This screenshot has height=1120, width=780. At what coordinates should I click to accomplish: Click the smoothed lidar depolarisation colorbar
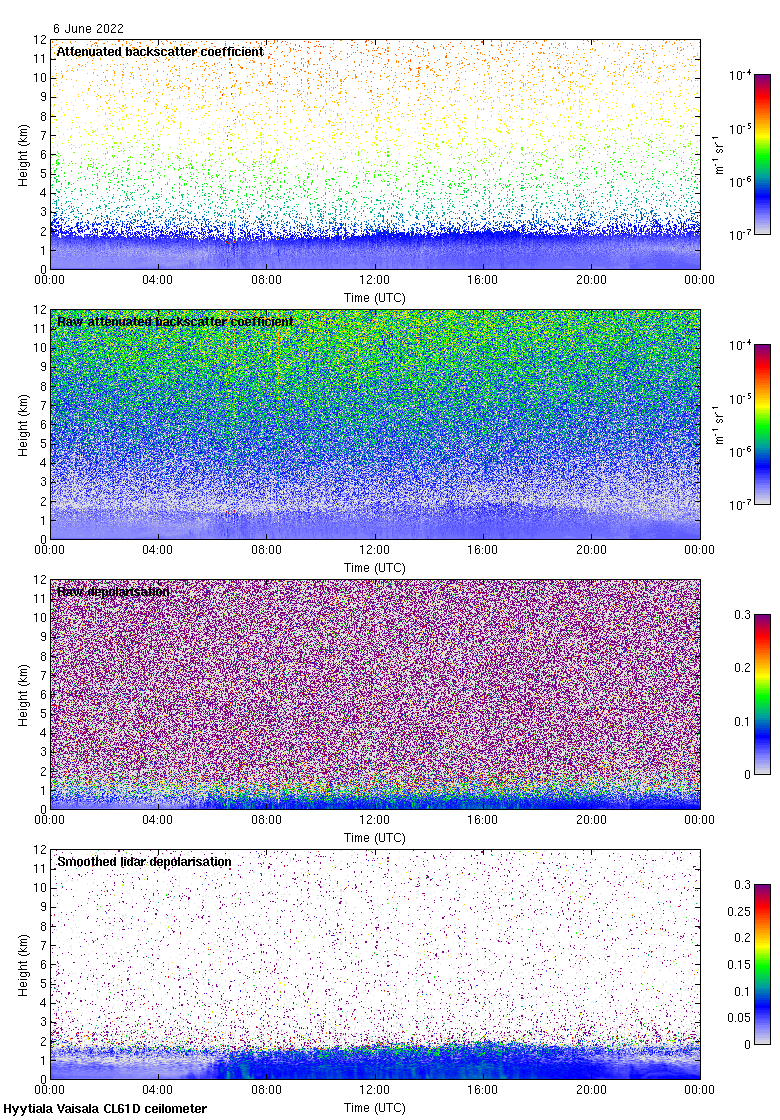(x=762, y=964)
